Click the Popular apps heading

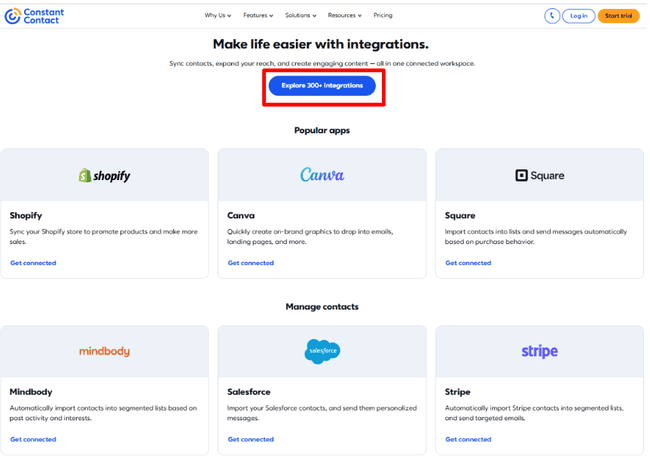click(x=323, y=131)
